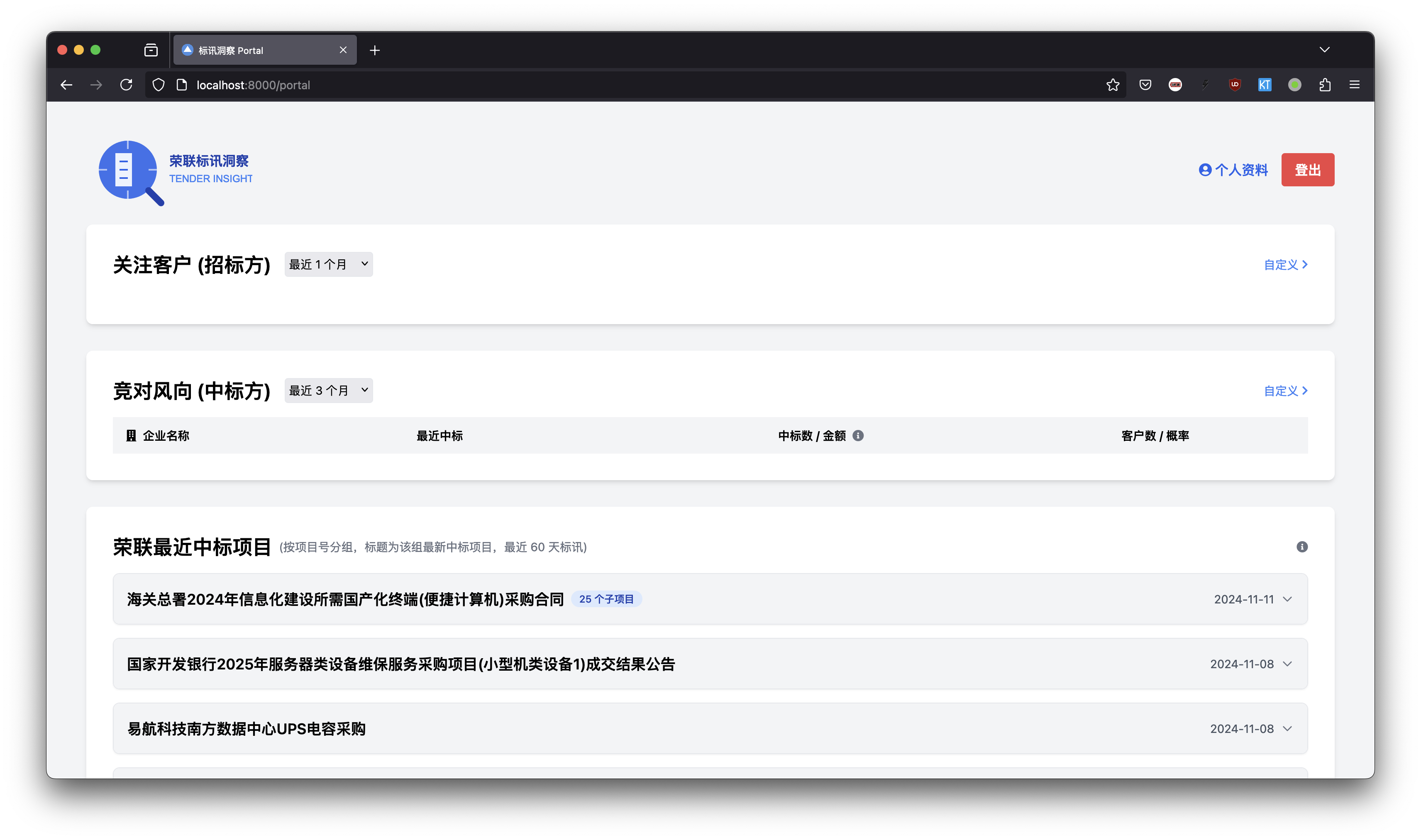
Task: Bookmark the page with the star icon
Action: 1113,85
